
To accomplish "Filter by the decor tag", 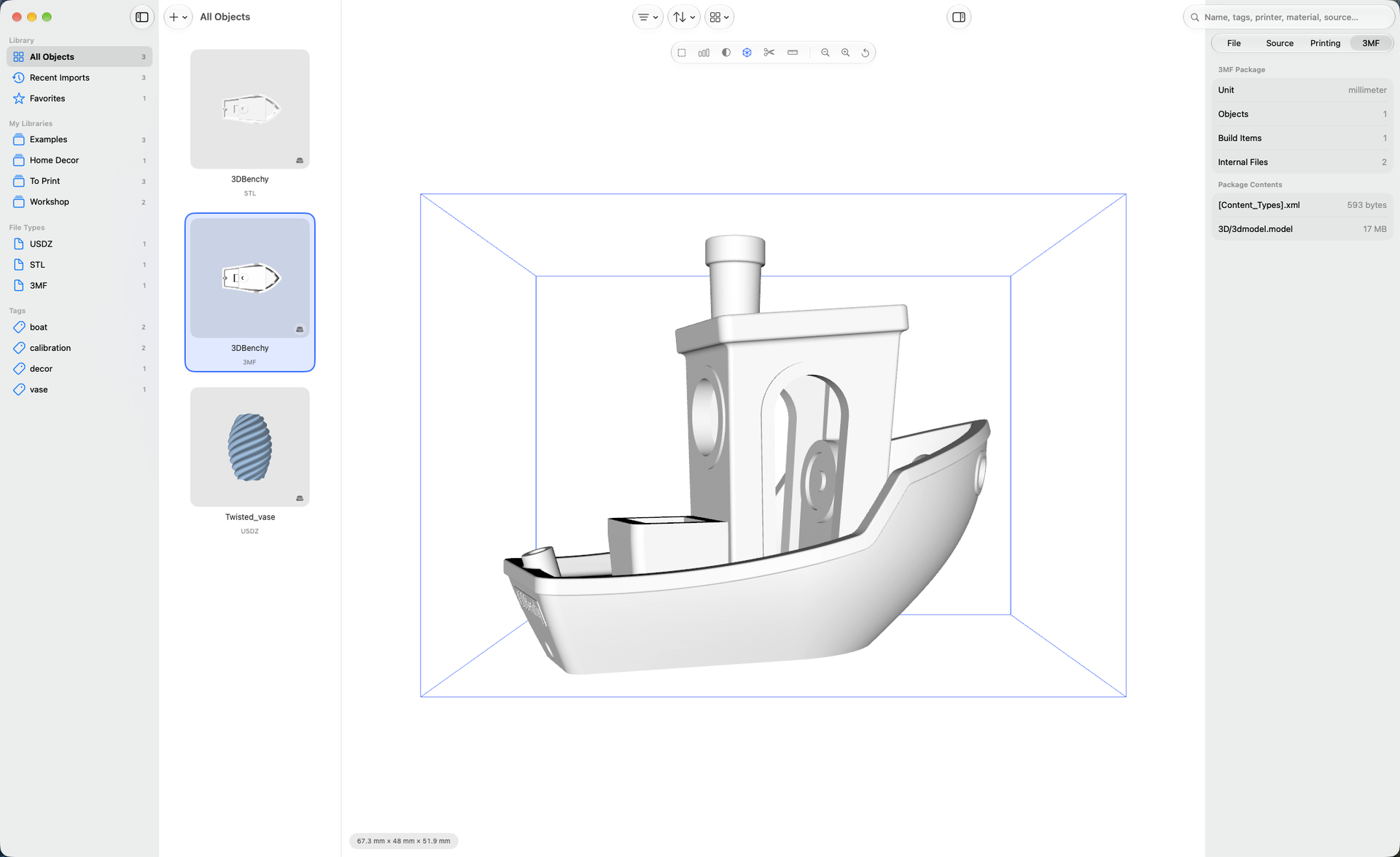I will tap(79, 368).
